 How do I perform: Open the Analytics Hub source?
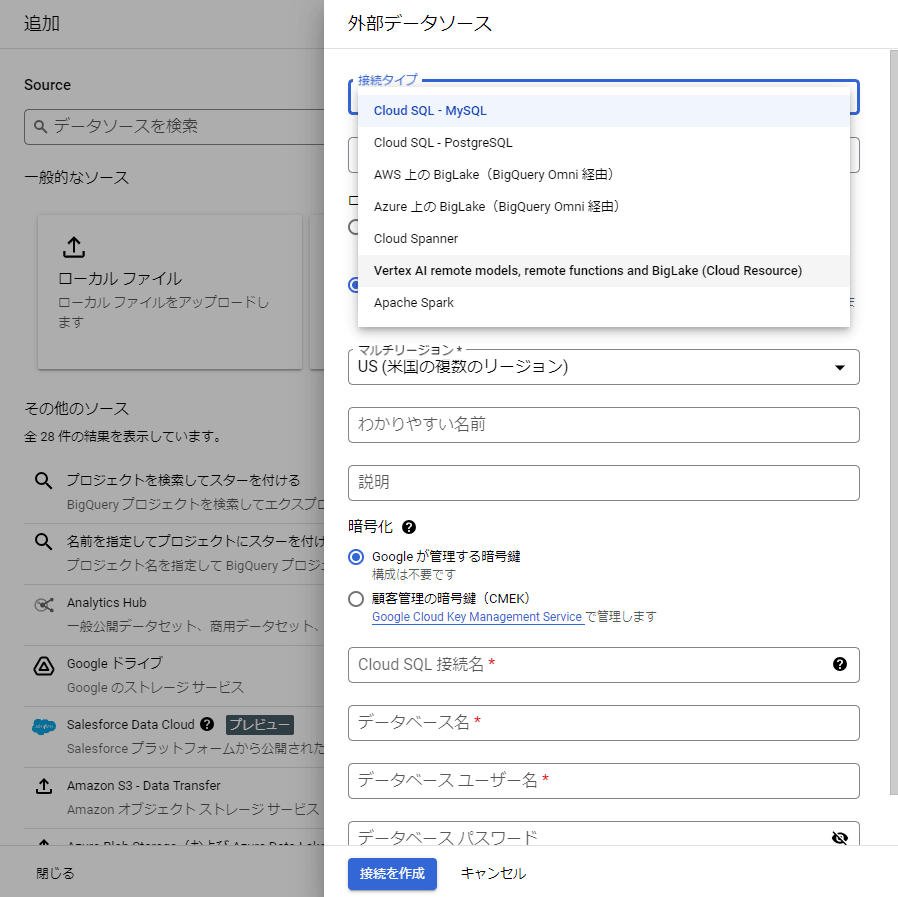pos(174,615)
